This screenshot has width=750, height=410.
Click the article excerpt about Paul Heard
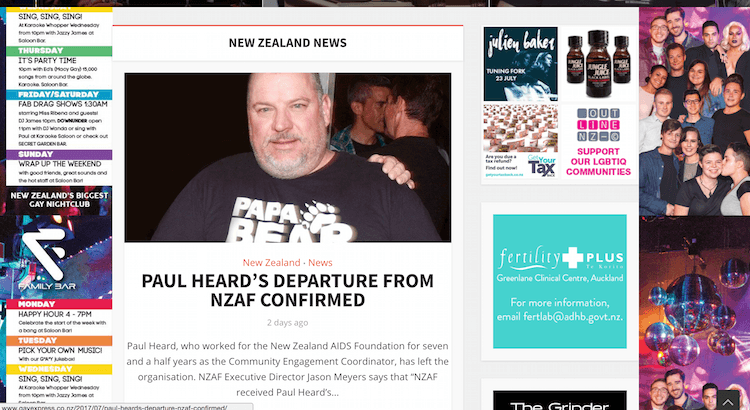pyautogui.click(x=287, y=369)
